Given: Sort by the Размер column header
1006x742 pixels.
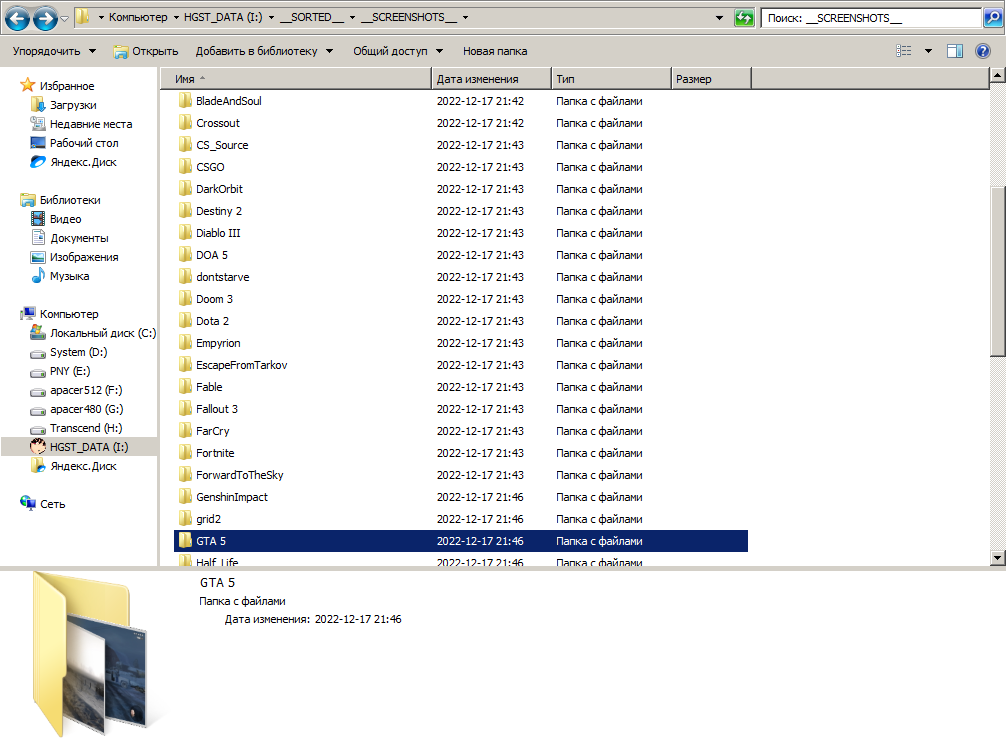Looking at the screenshot, I should pyautogui.click(x=712, y=79).
